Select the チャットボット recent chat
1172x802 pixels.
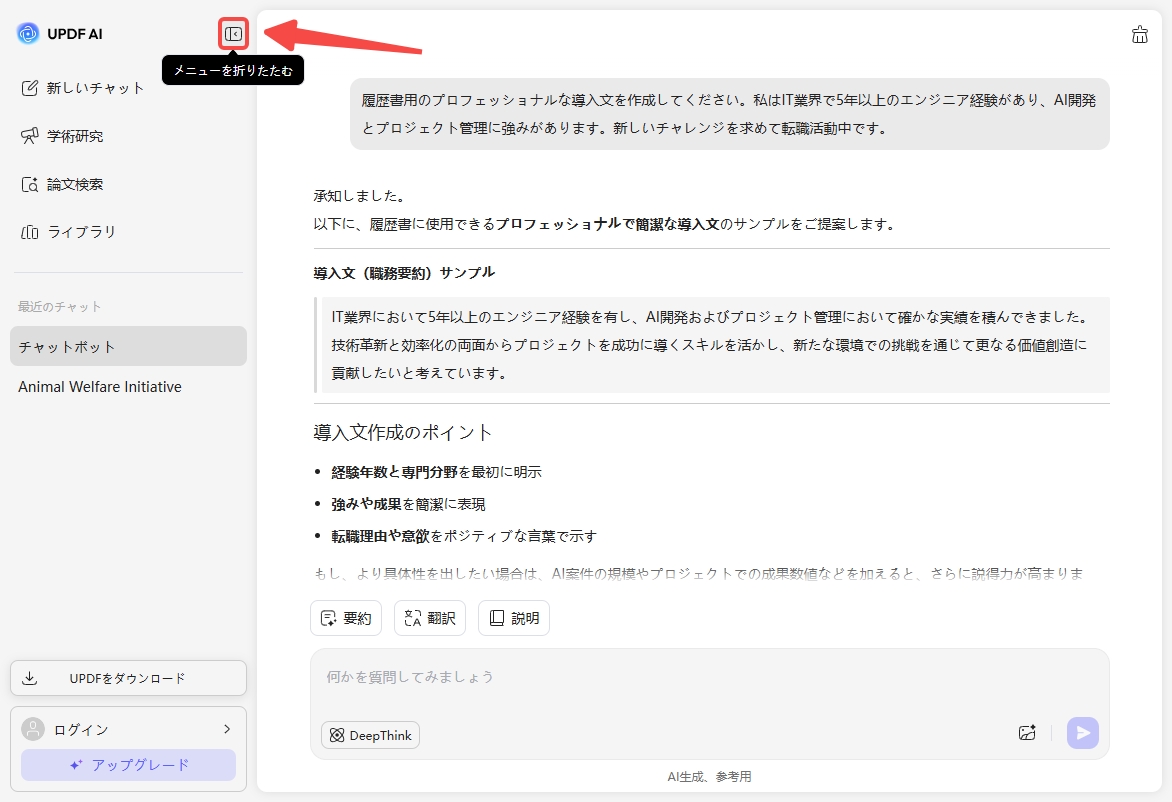pos(129,346)
